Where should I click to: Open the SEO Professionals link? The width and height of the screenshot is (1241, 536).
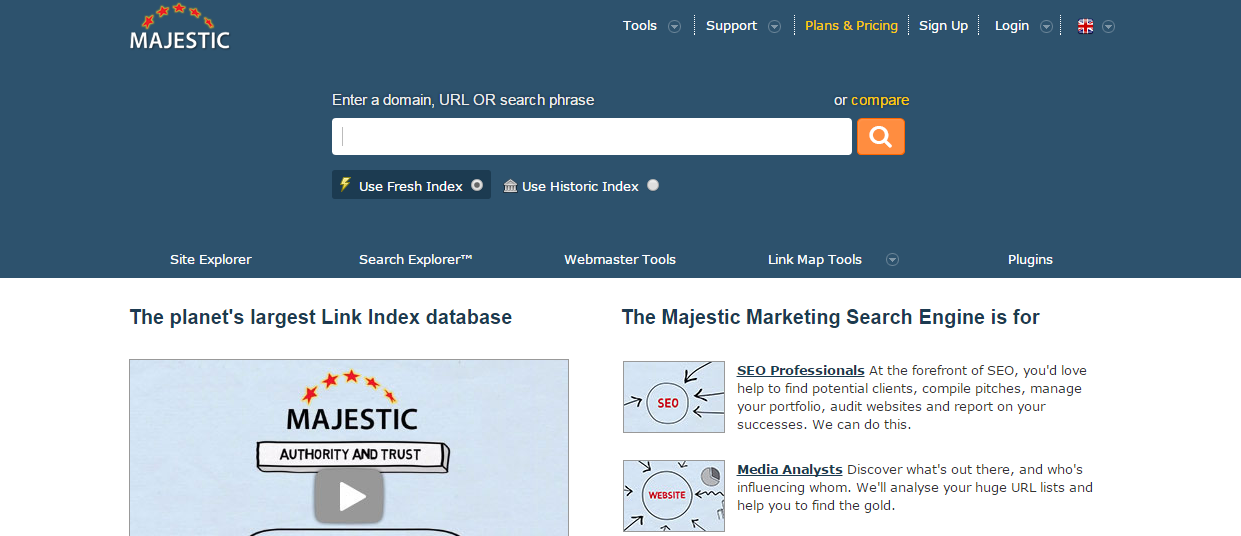801,371
